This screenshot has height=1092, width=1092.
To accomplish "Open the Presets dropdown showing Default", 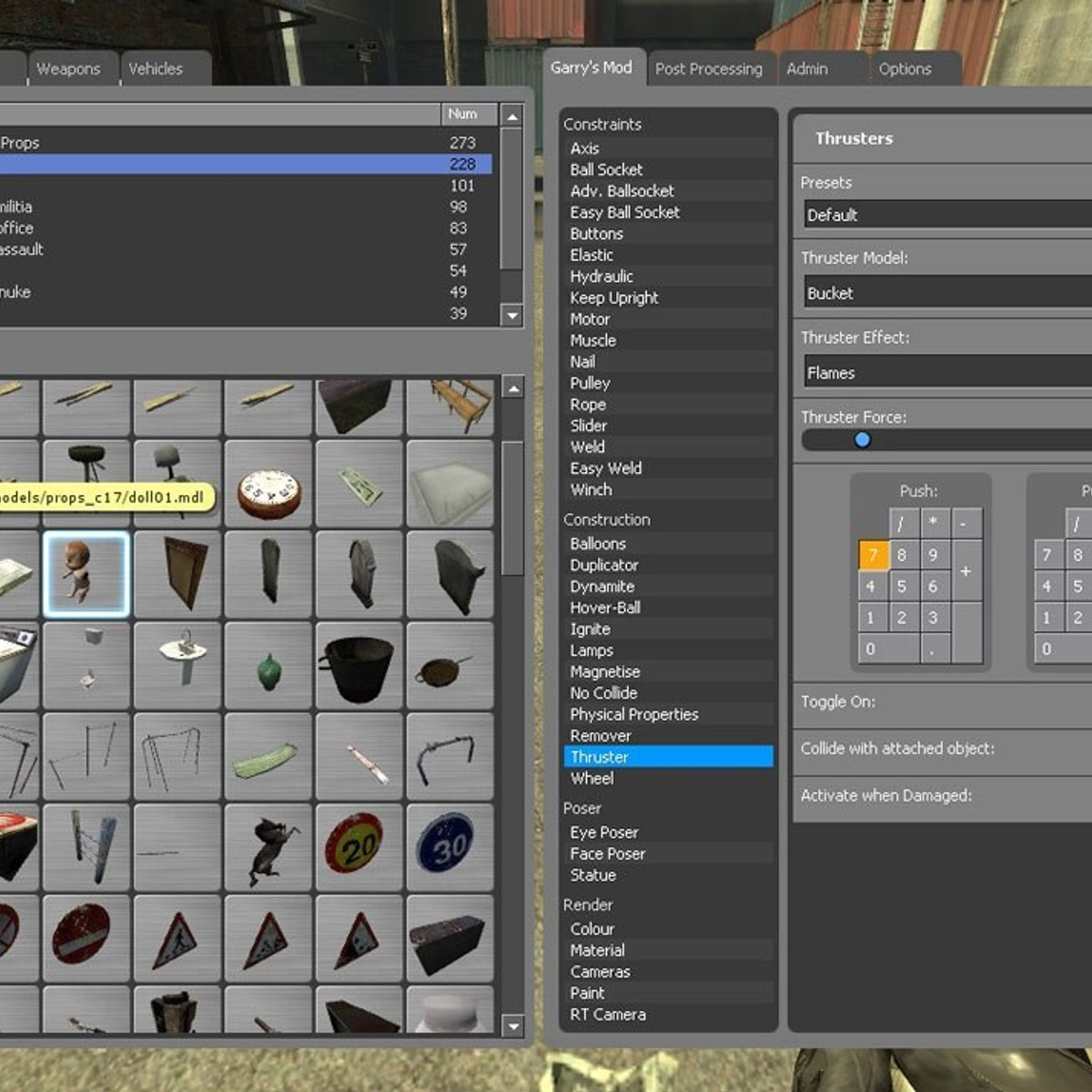I will tap(947, 215).
